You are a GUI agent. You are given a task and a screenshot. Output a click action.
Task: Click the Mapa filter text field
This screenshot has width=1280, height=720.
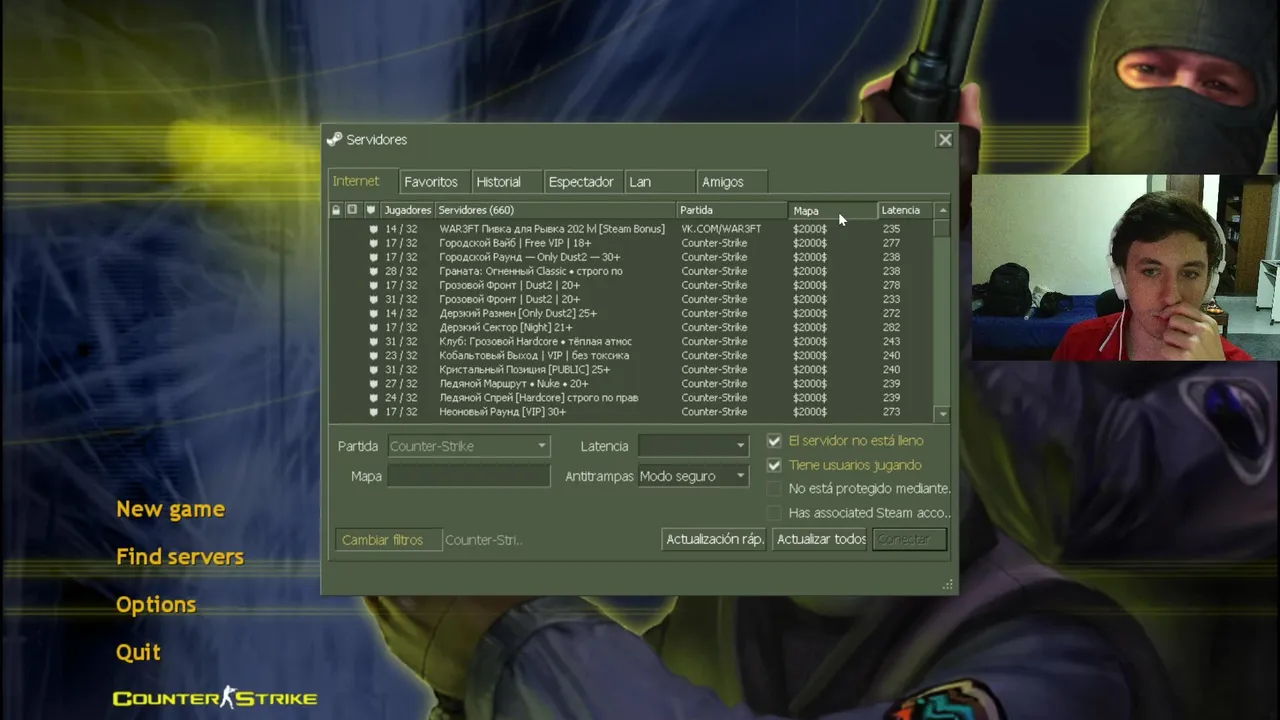pyautogui.click(x=468, y=476)
